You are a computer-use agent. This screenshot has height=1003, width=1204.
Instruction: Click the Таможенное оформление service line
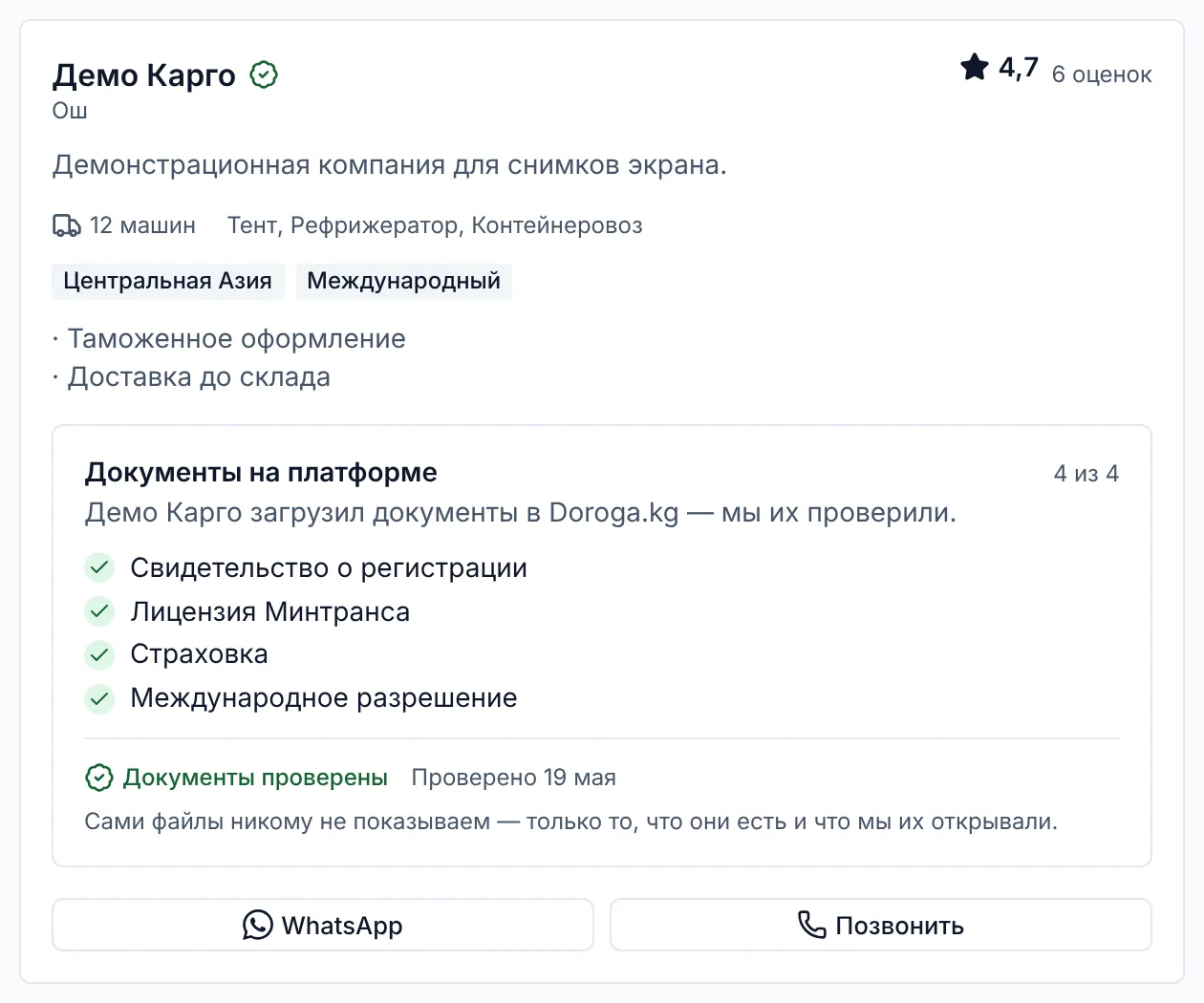(x=229, y=339)
